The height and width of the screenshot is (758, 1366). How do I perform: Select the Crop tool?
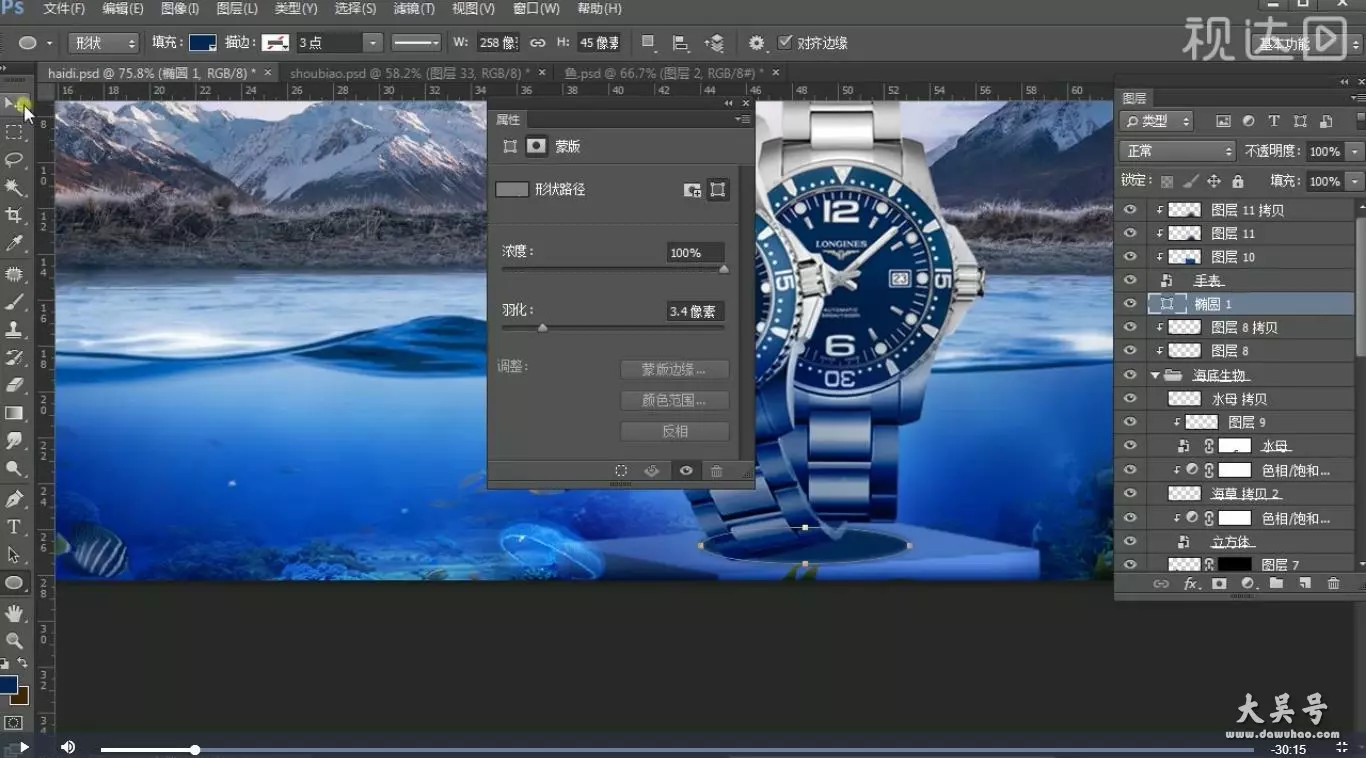[x=14, y=216]
